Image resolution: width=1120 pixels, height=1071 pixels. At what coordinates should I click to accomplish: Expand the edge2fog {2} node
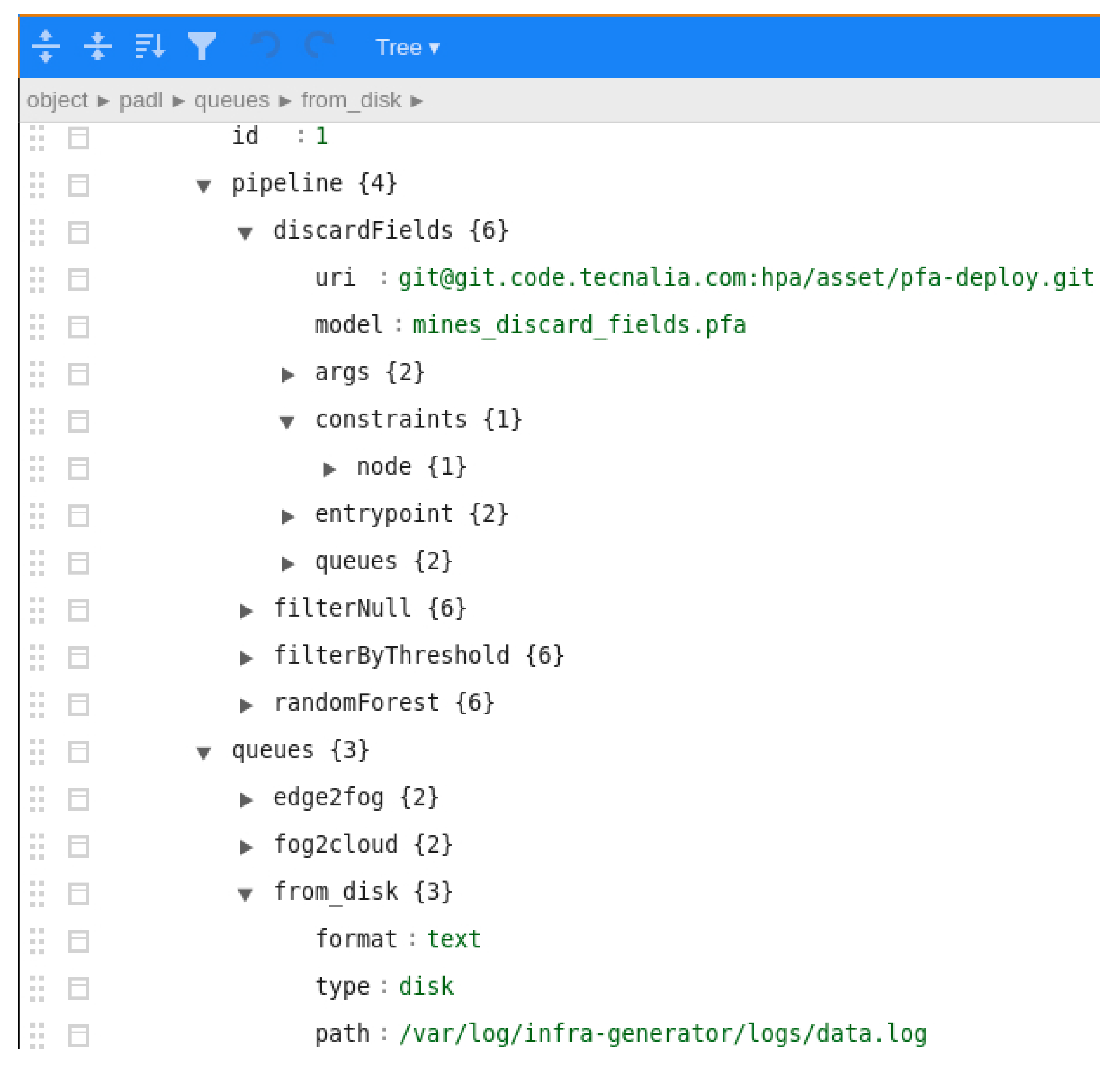[x=246, y=799]
